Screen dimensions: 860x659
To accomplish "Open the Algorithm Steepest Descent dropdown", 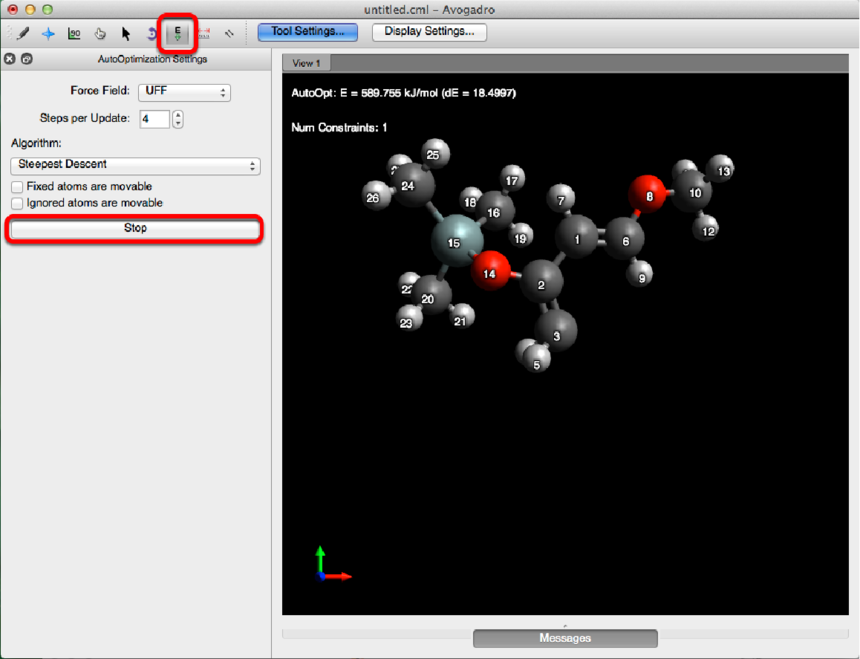I will point(135,165).
